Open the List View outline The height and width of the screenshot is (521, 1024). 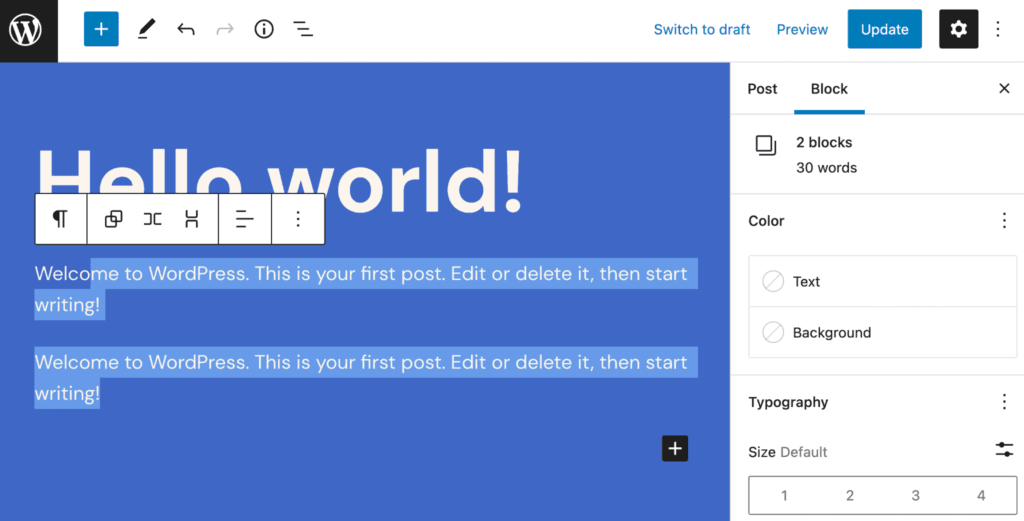[303, 29]
